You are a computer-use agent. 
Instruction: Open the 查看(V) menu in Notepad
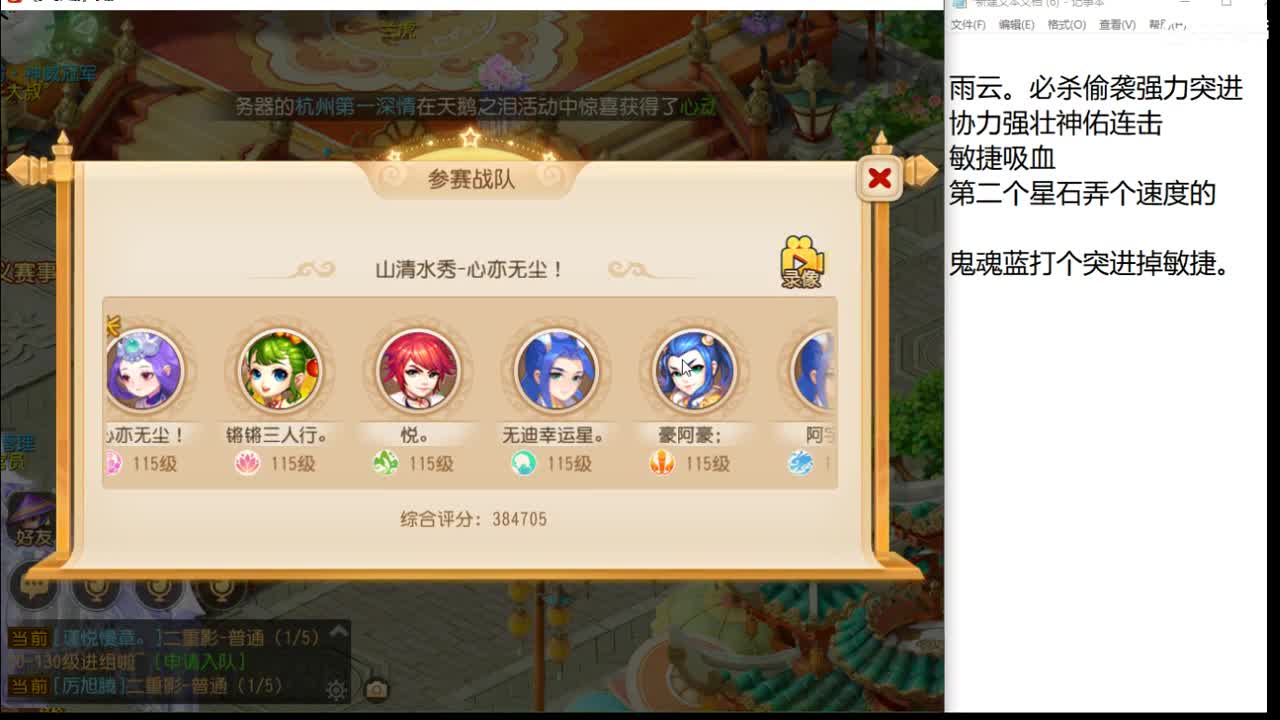[x=1117, y=25]
